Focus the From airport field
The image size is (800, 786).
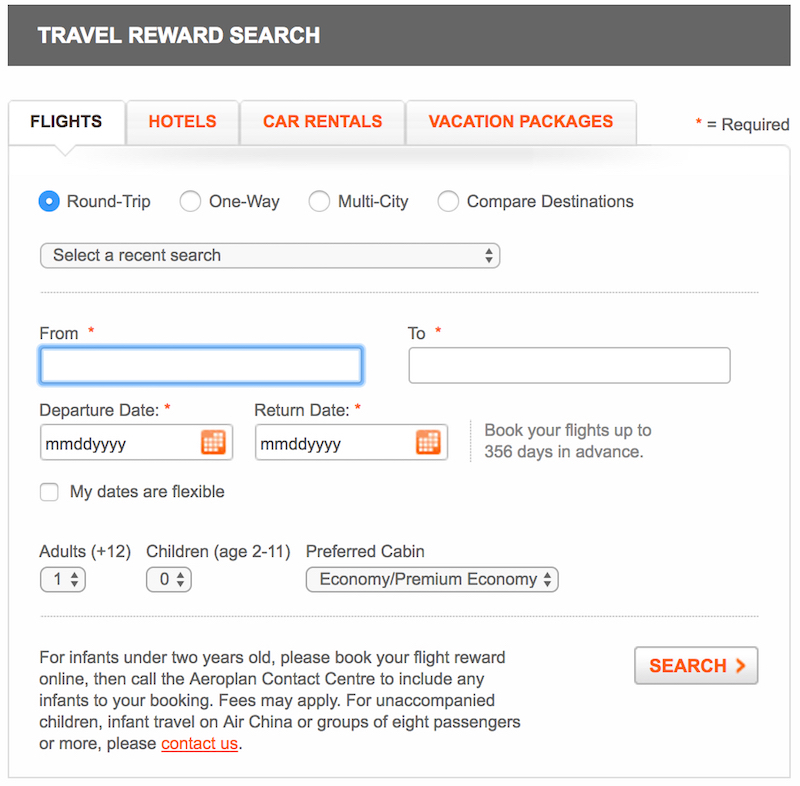(x=201, y=365)
